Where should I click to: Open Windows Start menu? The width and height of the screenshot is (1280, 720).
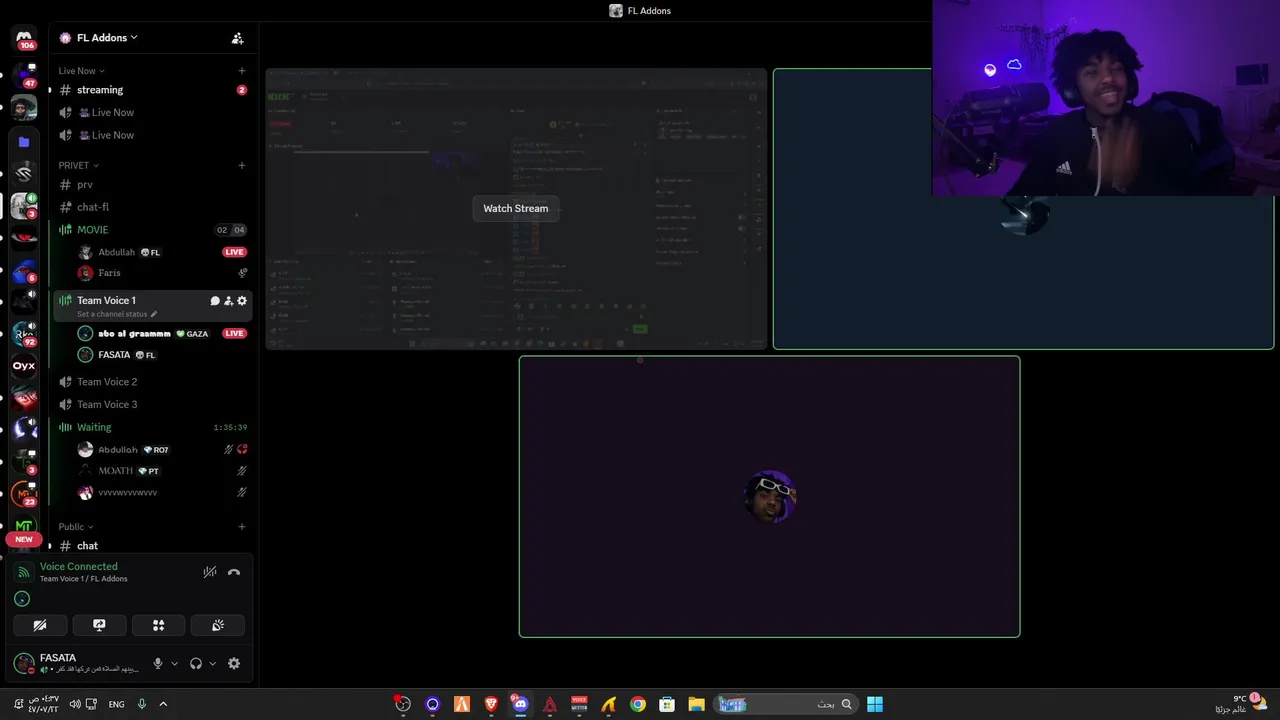875,704
